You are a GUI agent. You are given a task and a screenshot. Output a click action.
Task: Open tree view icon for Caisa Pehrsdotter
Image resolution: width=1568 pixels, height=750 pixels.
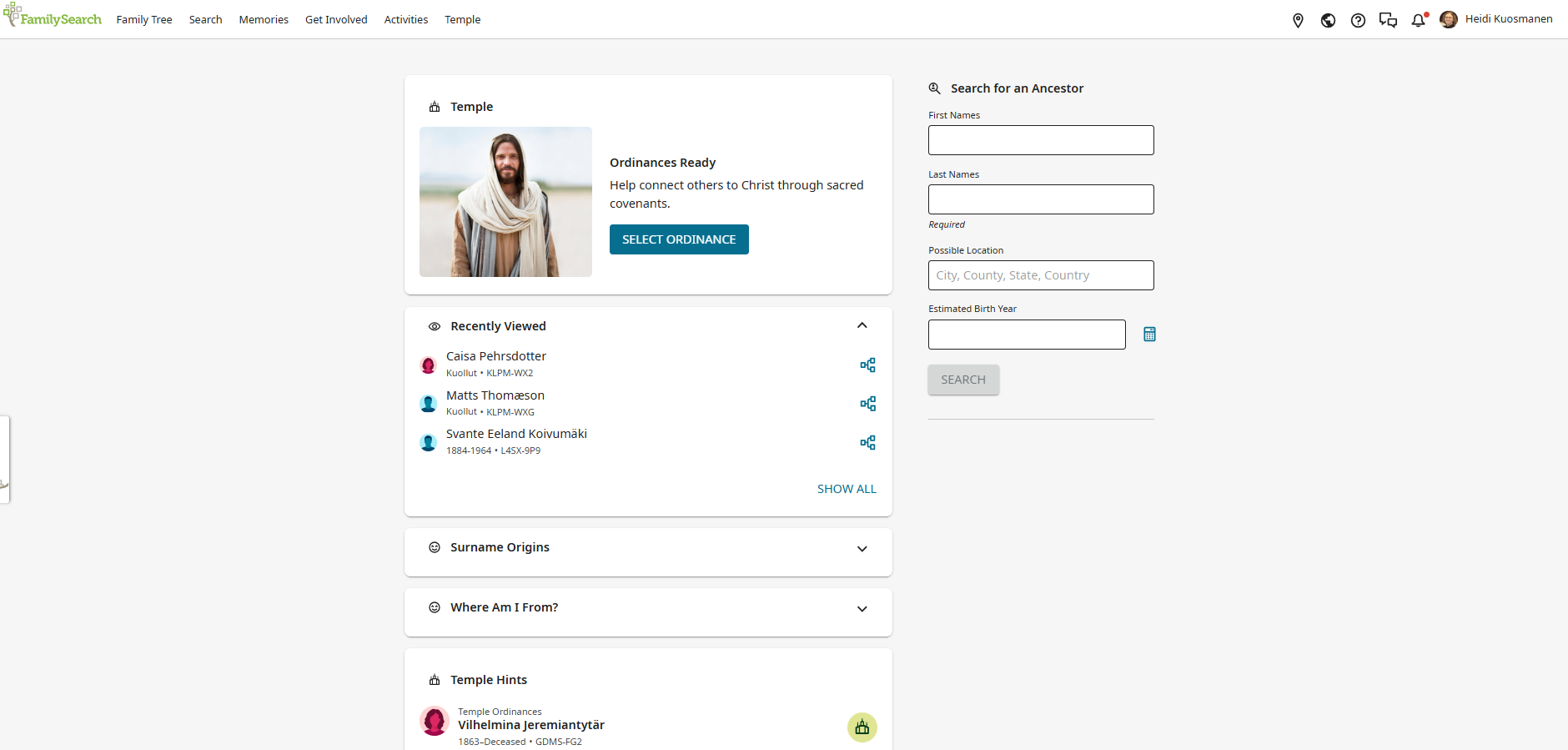point(867,365)
